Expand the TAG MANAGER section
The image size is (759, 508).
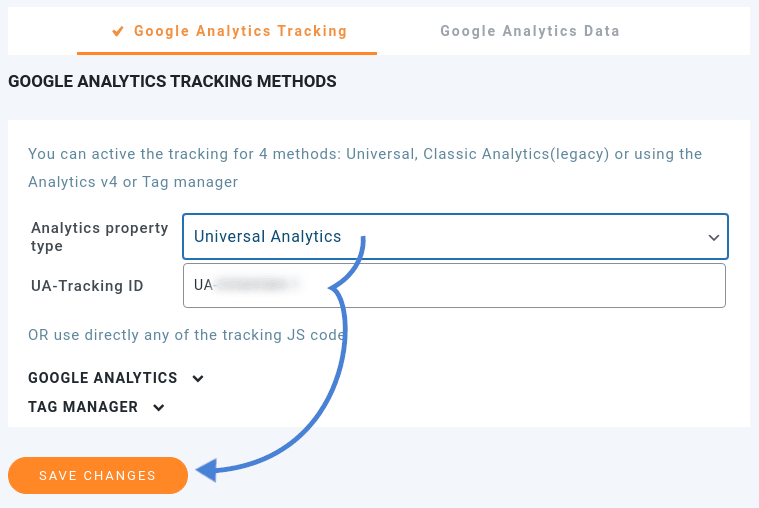point(83,407)
